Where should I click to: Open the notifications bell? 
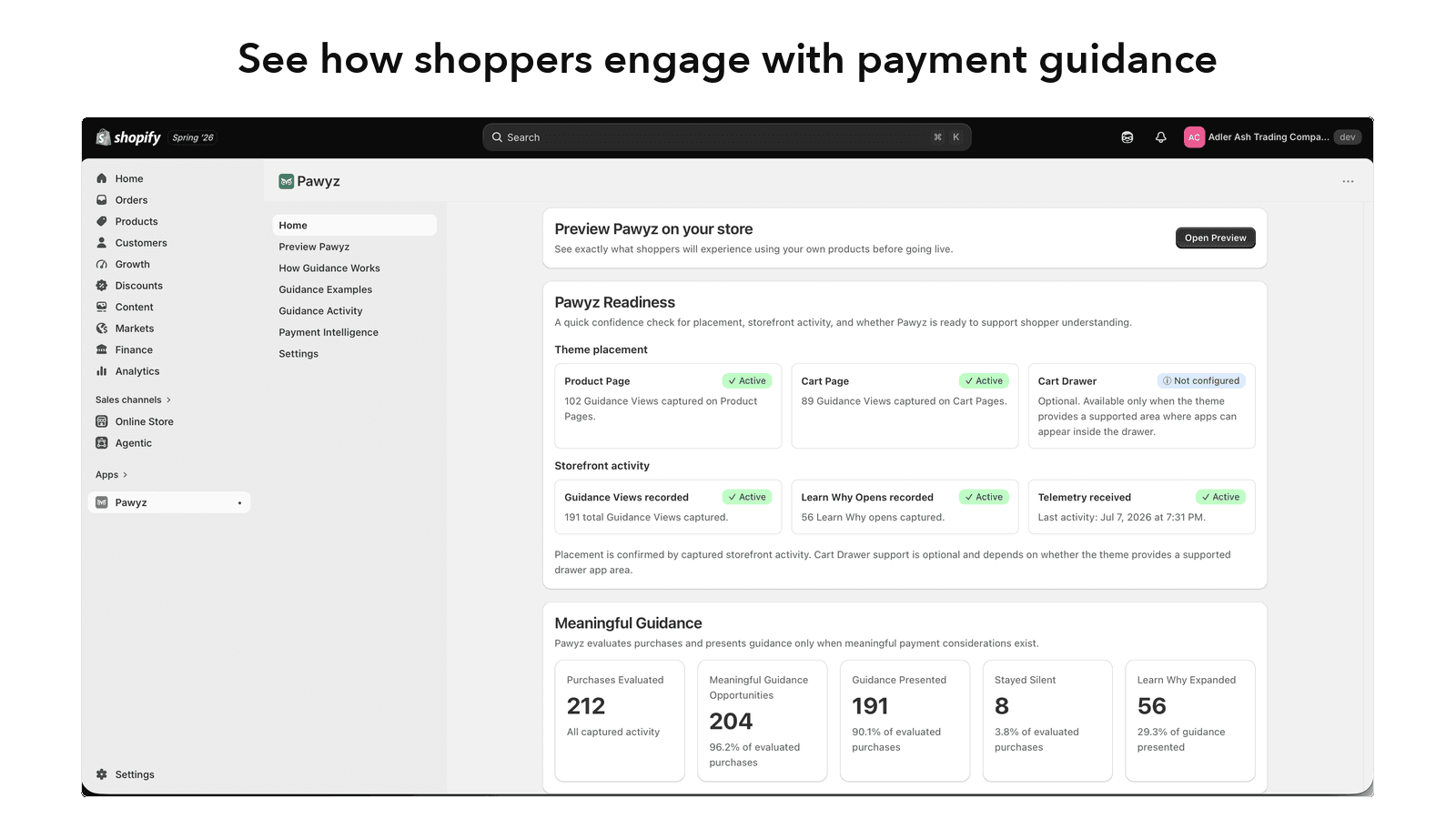[x=1161, y=137]
